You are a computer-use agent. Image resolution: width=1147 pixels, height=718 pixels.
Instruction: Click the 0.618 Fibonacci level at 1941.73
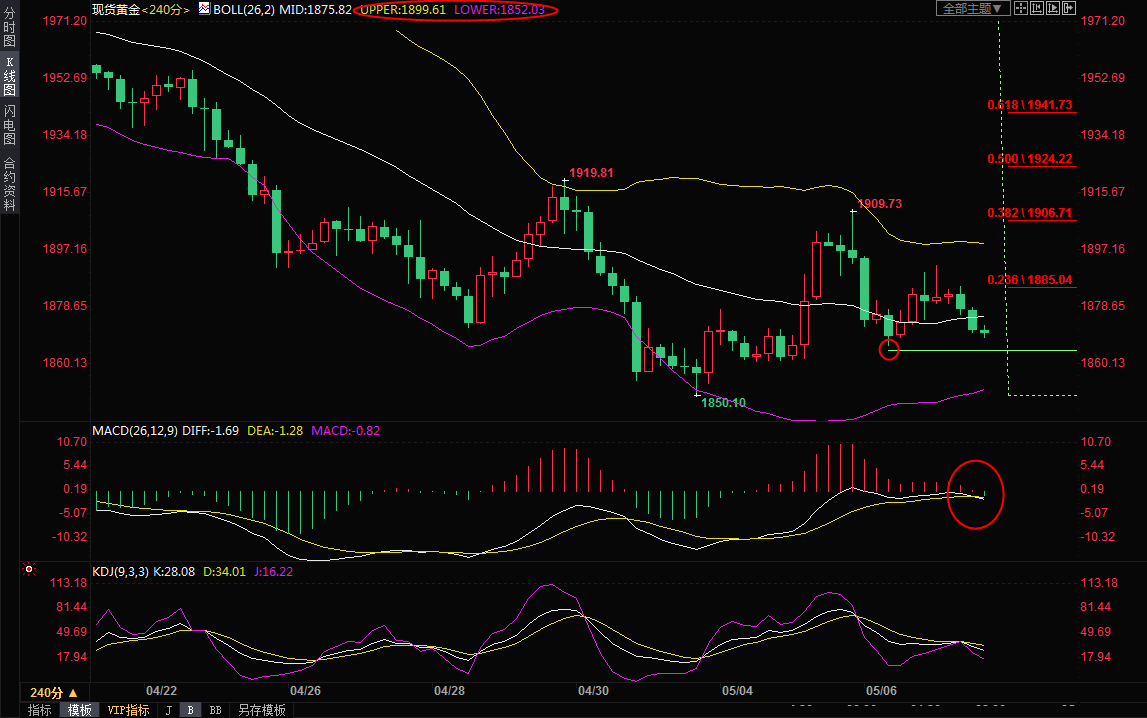(x=1029, y=105)
